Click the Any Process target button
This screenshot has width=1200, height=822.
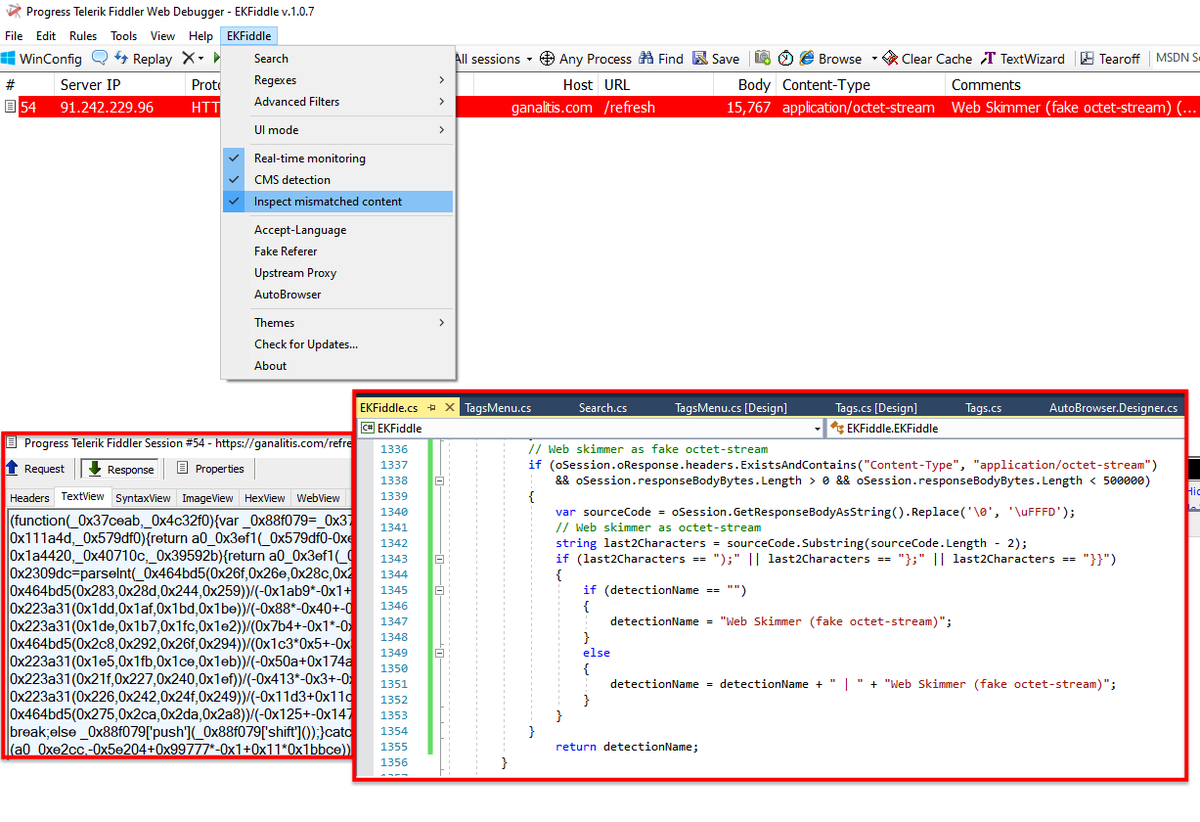(x=586, y=59)
